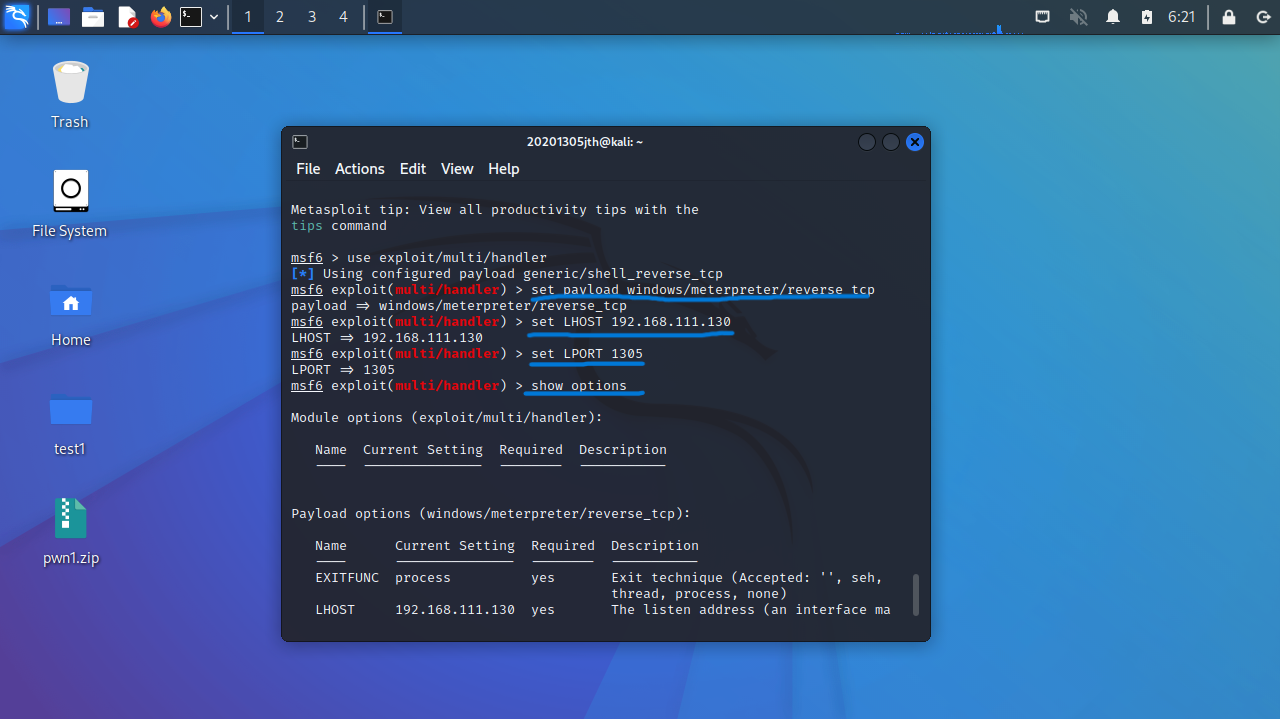The height and width of the screenshot is (719, 1280).
Task: Expand the terminal launcher dropdown arrow
Action: [x=214, y=17]
